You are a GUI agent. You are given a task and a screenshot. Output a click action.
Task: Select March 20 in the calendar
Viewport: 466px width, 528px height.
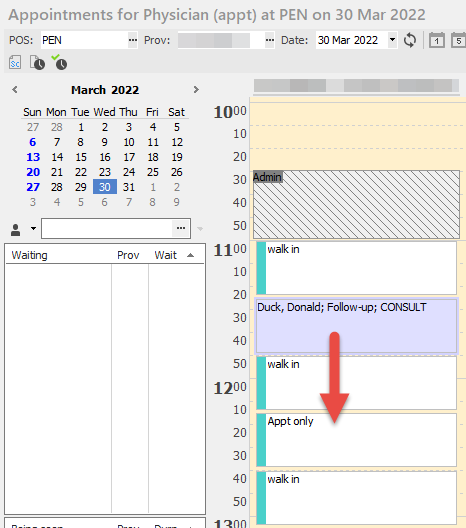pos(33,172)
